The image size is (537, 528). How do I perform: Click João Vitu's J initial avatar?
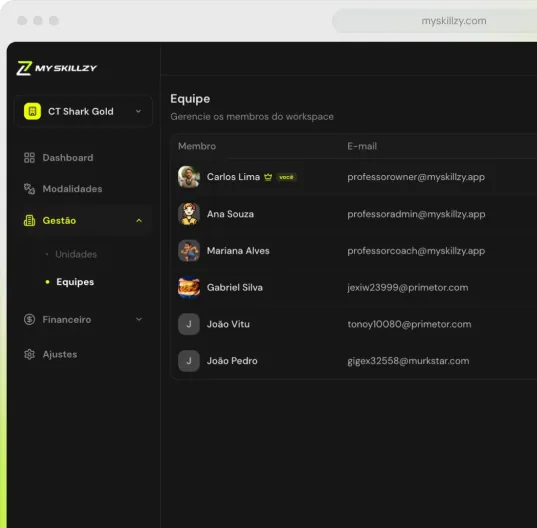(189, 324)
